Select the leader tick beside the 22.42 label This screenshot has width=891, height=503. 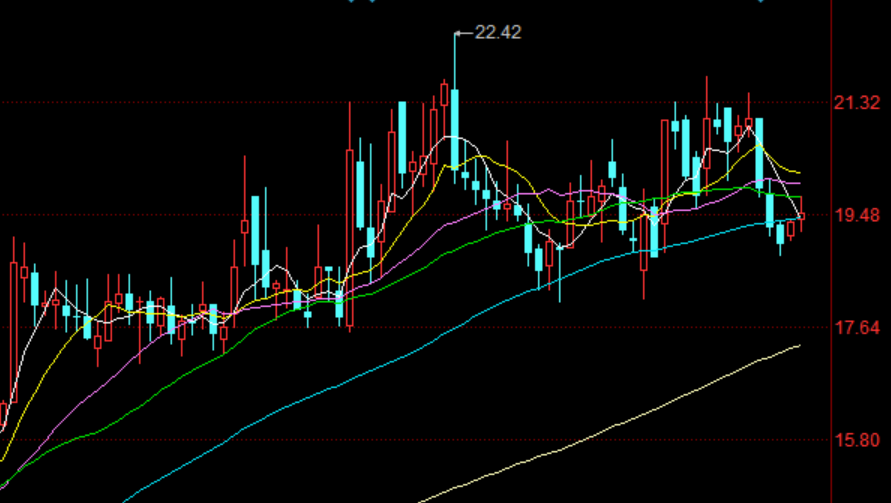coord(463,33)
